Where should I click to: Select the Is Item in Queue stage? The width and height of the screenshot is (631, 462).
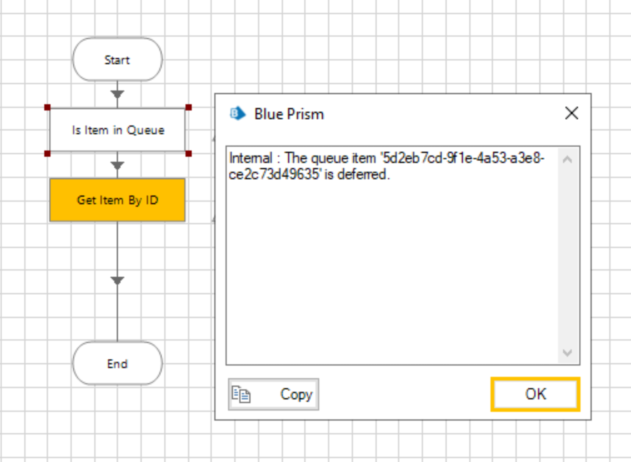click(118, 130)
